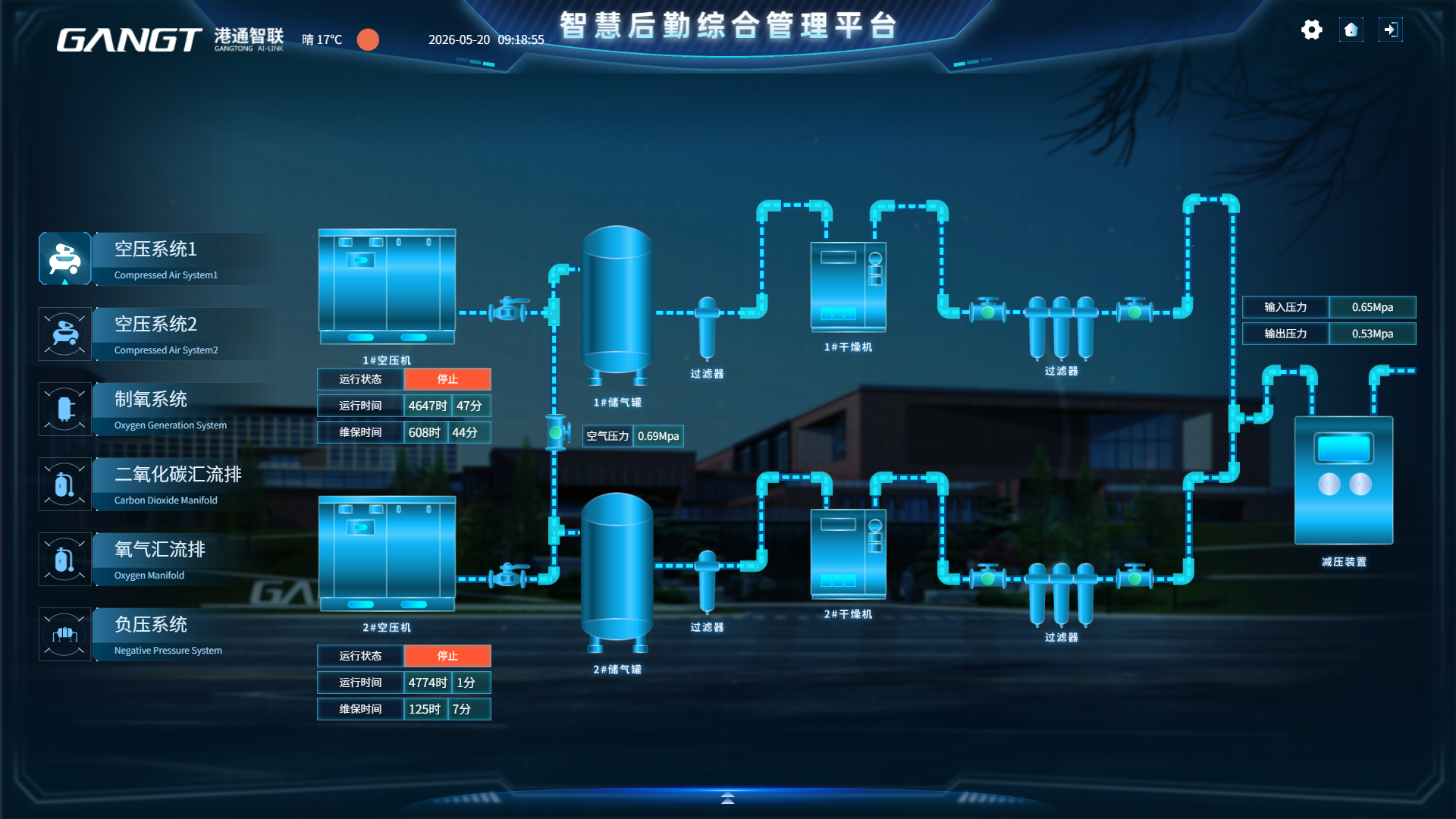This screenshot has height=819, width=1456.
Task: Click the 1#空压机 停止 status button
Action: pos(447,379)
